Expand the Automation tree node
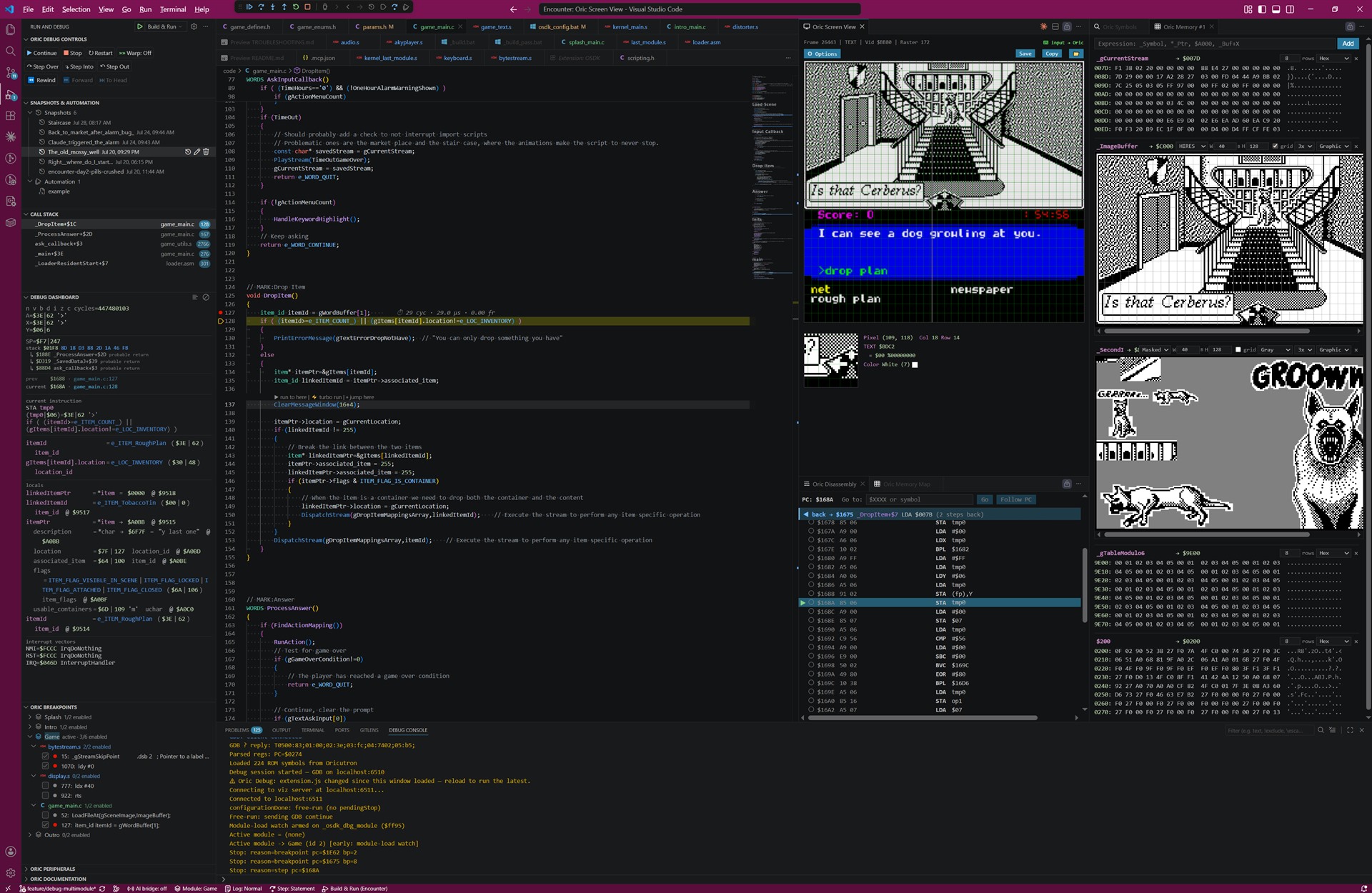Image resolution: width=1372 pixels, height=893 pixels. (30, 181)
